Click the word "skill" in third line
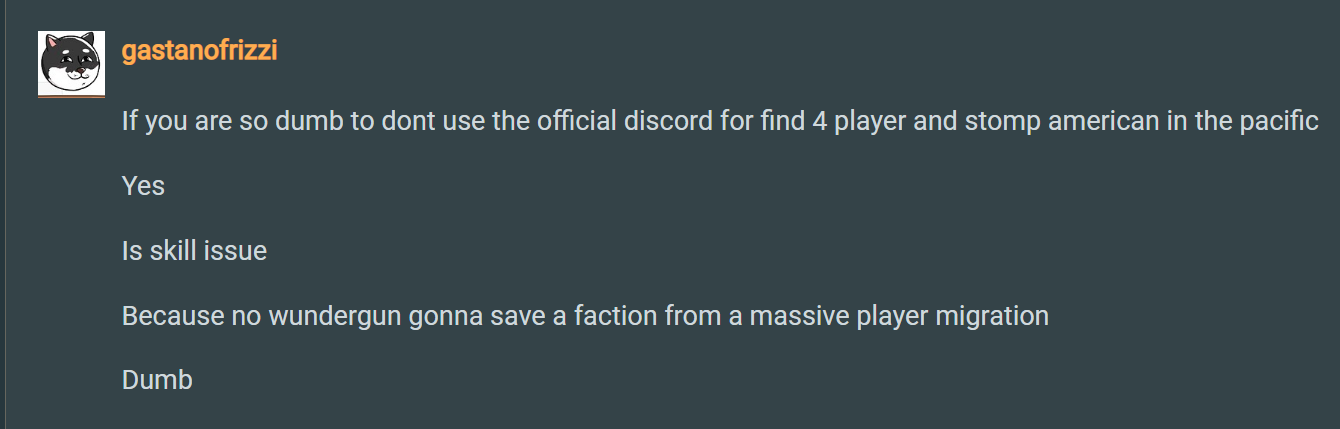 174,251
